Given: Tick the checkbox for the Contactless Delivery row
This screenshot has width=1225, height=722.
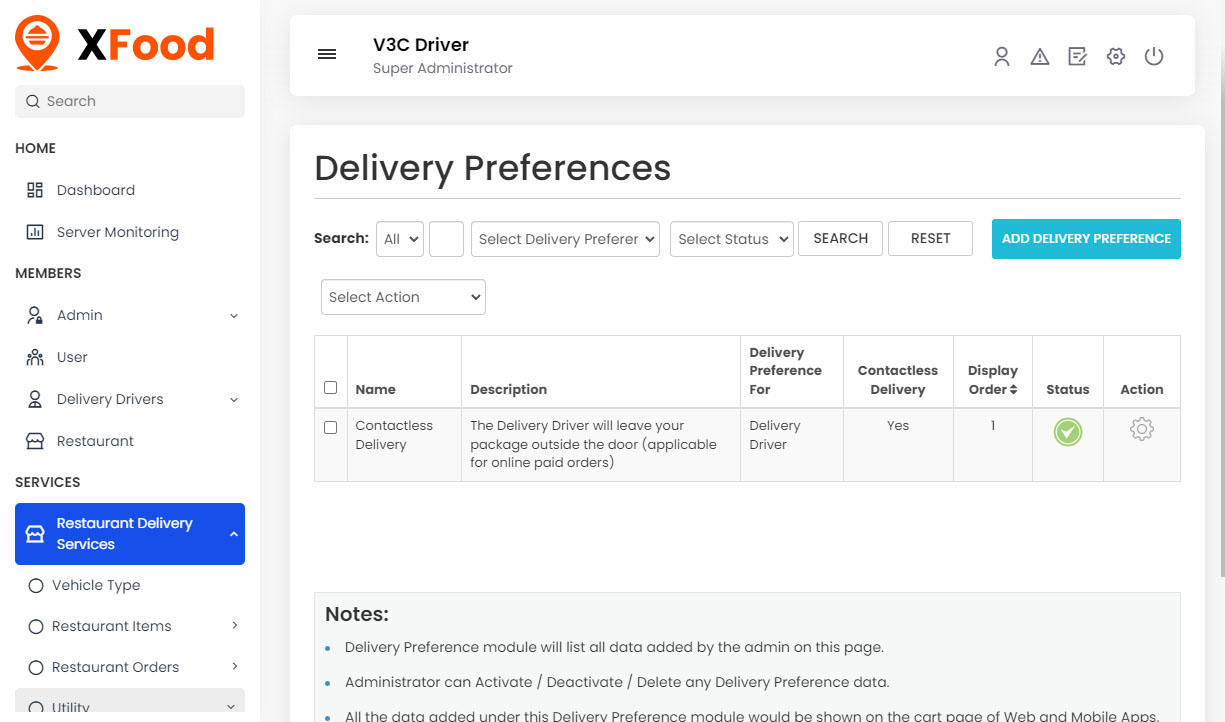Looking at the screenshot, I should [330, 426].
